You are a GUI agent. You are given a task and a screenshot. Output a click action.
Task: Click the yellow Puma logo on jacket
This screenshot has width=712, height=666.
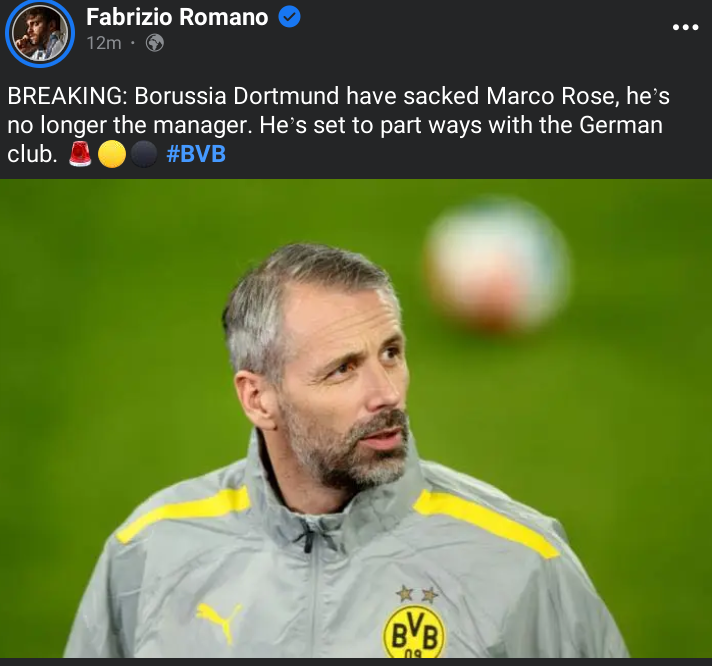coord(219,621)
